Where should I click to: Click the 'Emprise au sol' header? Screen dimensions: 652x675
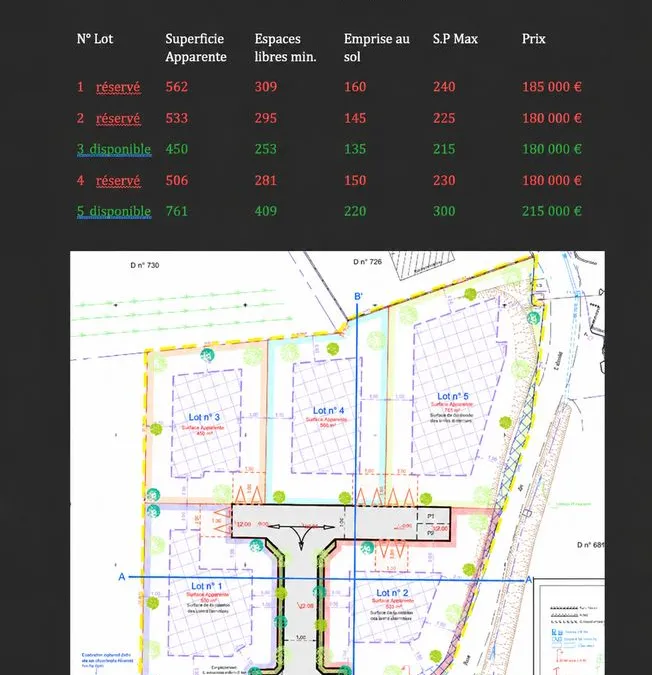377,48
